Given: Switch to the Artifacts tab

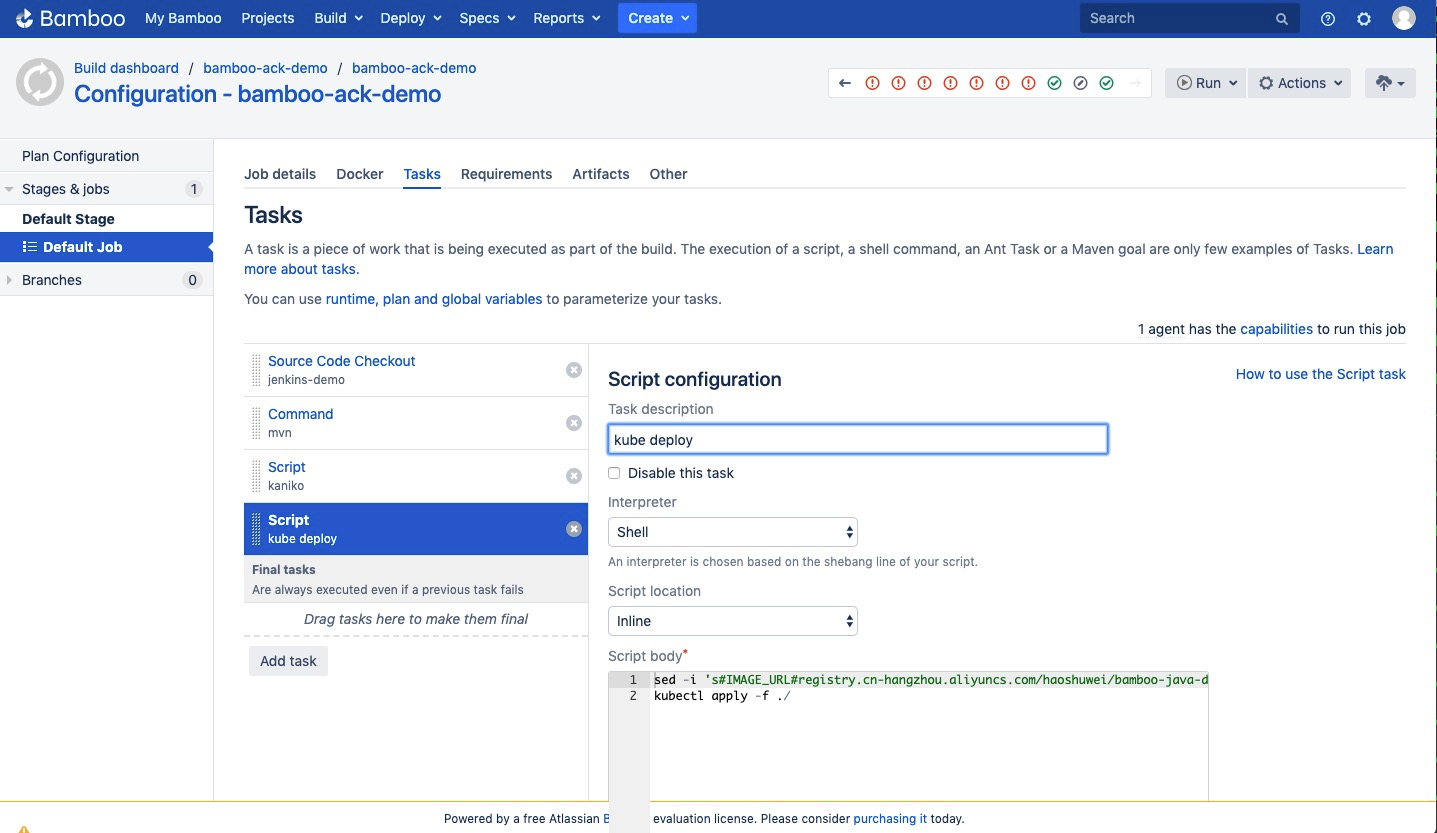Looking at the screenshot, I should click(601, 174).
